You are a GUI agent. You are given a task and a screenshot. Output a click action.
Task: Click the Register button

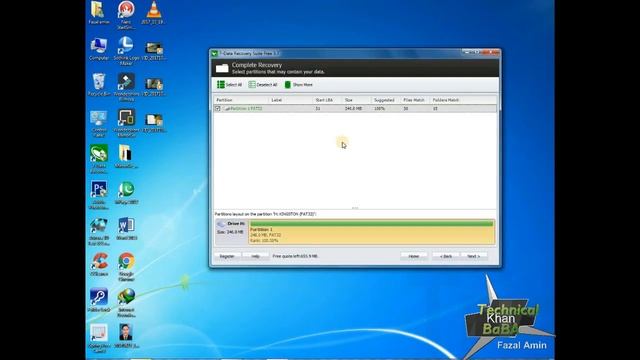coord(227,256)
